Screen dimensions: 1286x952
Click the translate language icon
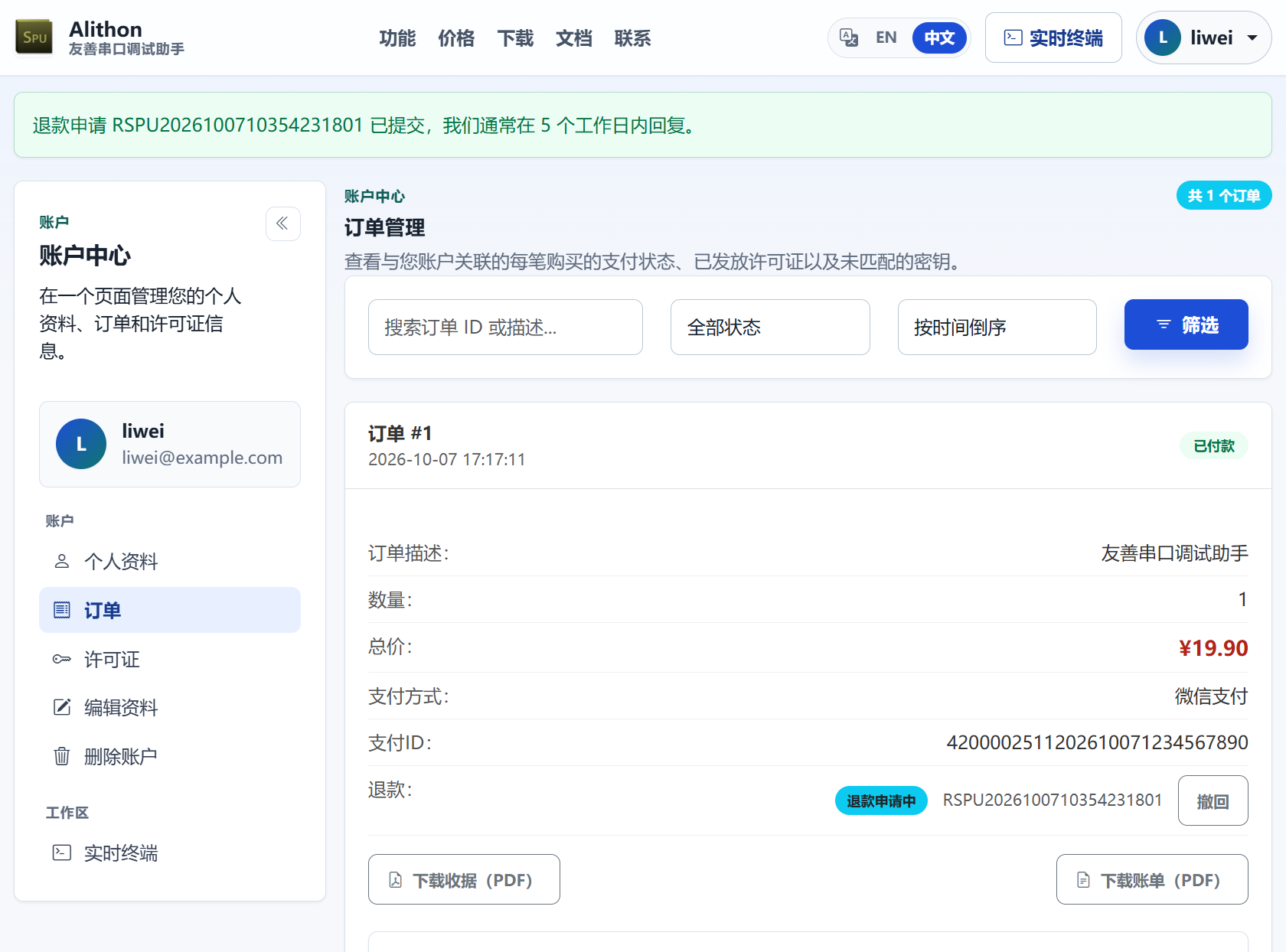tap(849, 37)
